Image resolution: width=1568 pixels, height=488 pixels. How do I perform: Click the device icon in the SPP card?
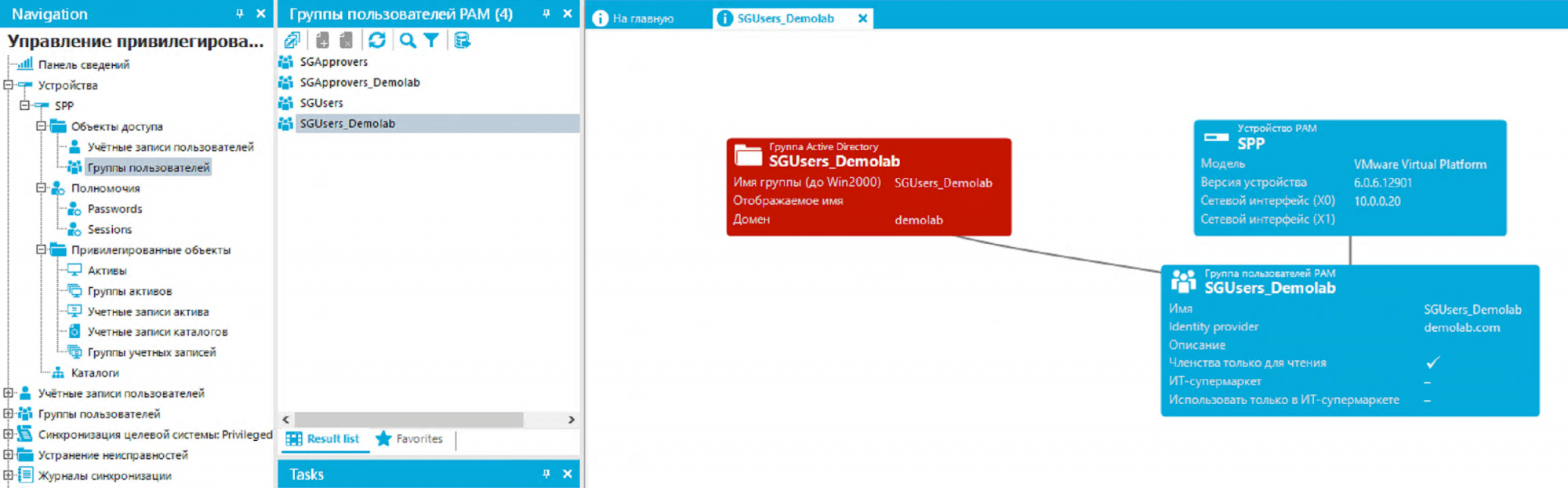pyautogui.click(x=1216, y=137)
